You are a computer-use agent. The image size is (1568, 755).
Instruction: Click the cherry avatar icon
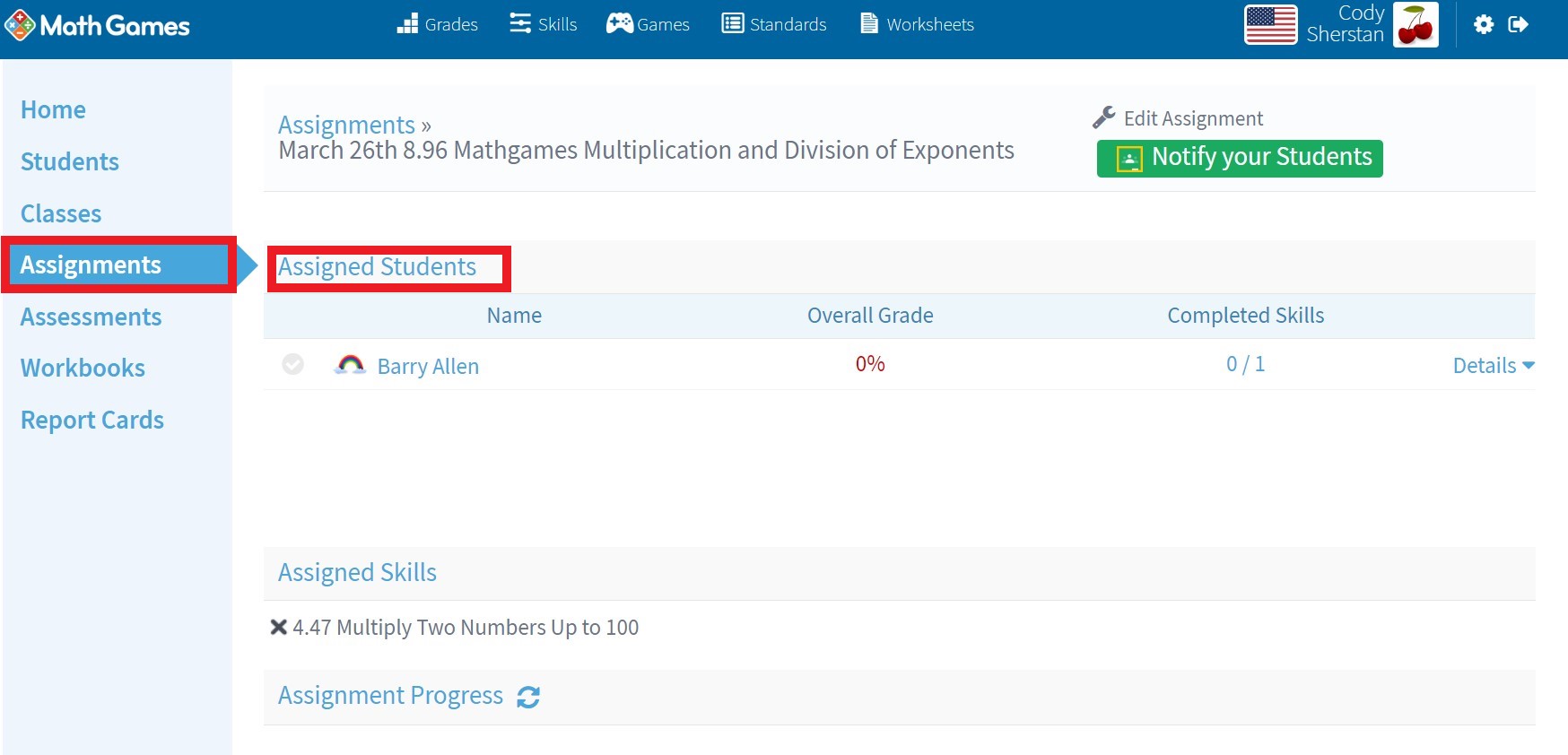1416,24
